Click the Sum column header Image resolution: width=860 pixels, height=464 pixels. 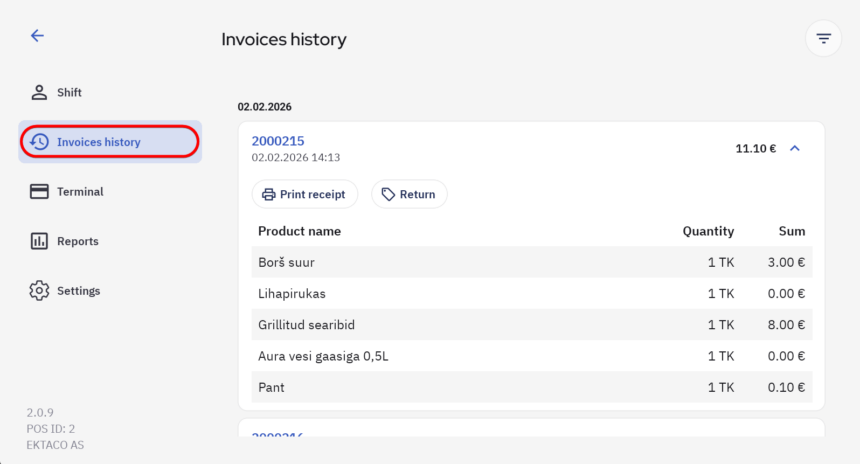tap(792, 231)
